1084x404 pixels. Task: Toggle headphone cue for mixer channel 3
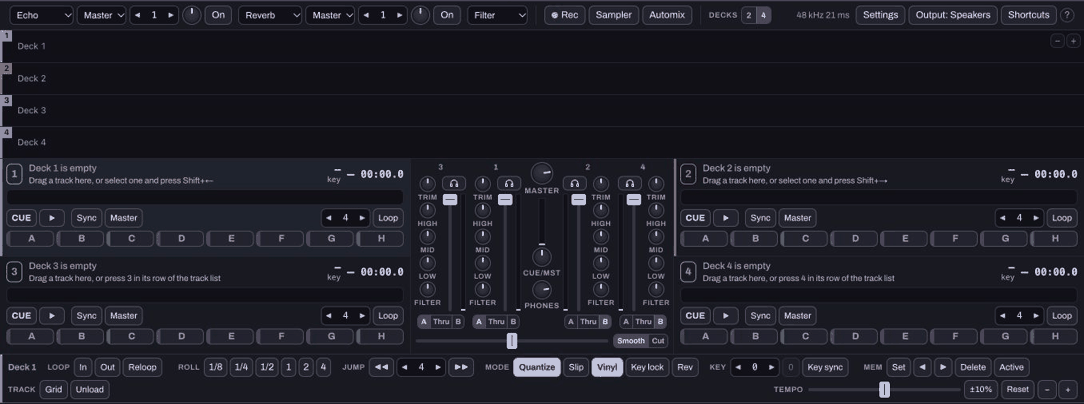click(454, 183)
